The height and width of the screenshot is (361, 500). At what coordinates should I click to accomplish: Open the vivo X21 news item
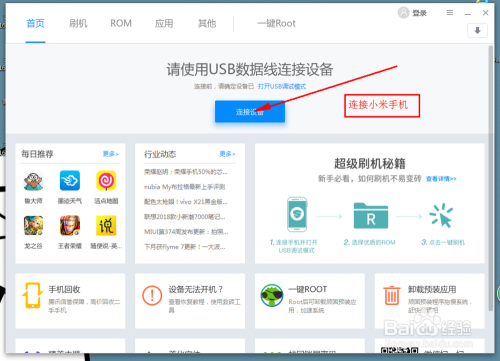coord(186,202)
